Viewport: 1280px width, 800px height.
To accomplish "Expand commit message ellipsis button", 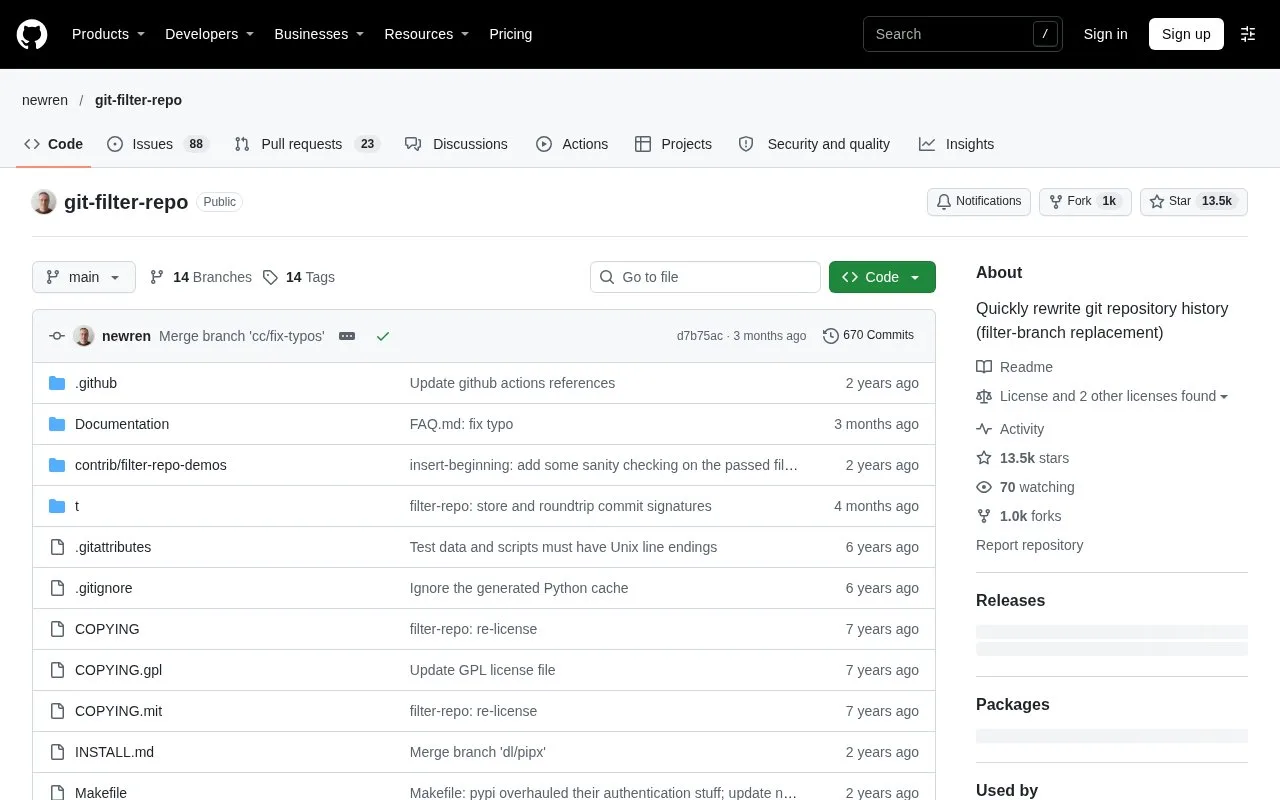I will (x=347, y=336).
